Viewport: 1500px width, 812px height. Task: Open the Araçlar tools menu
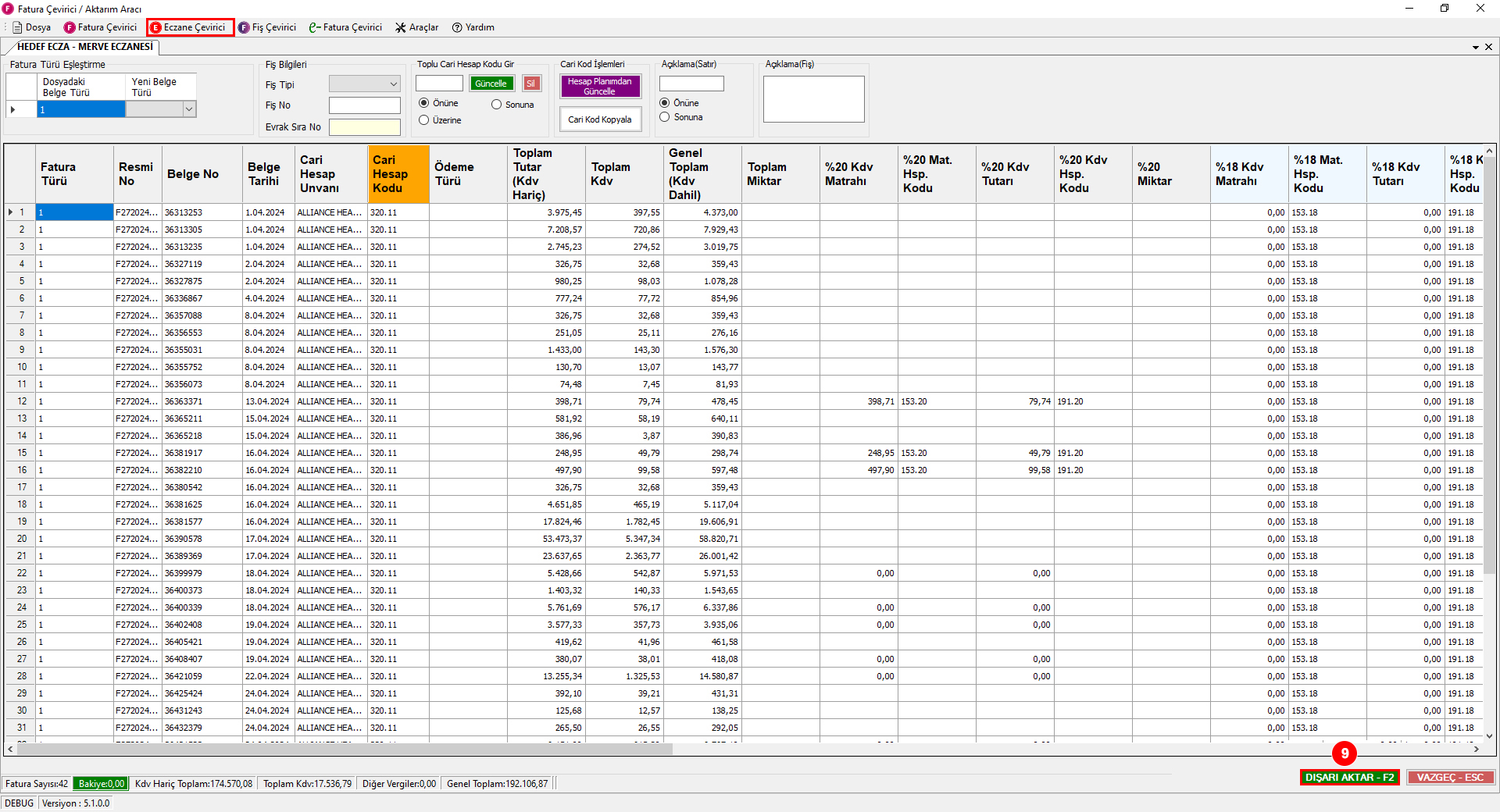[x=416, y=27]
